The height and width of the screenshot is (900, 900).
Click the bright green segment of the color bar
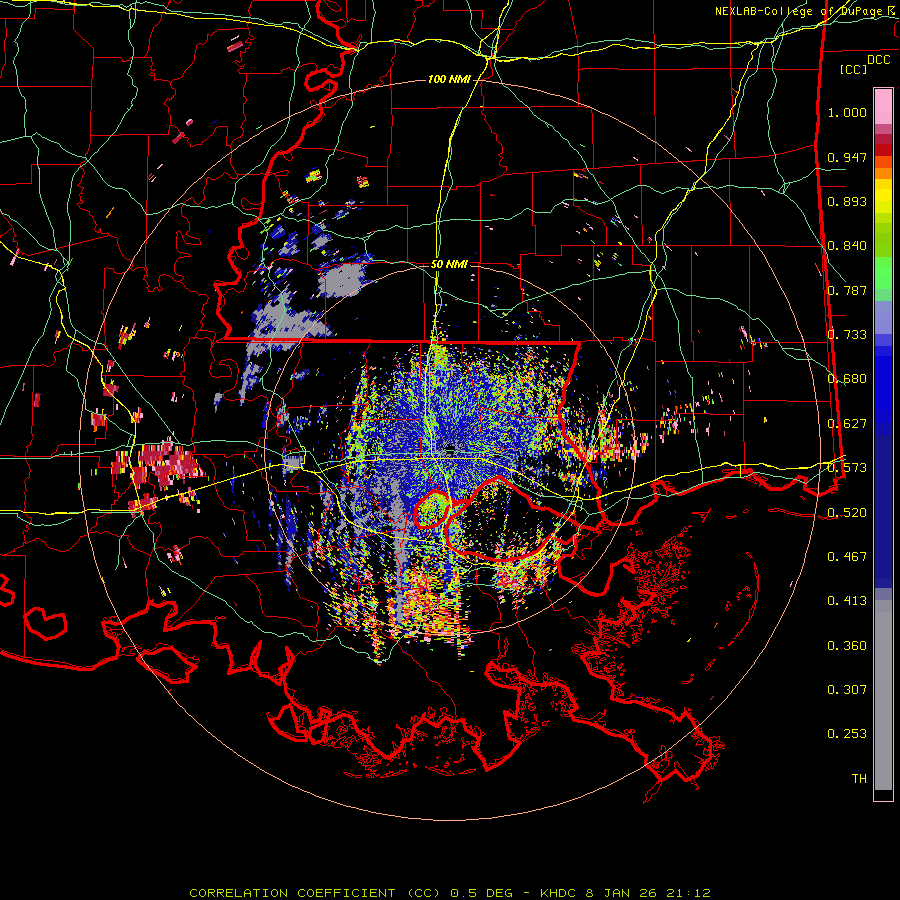[883, 273]
